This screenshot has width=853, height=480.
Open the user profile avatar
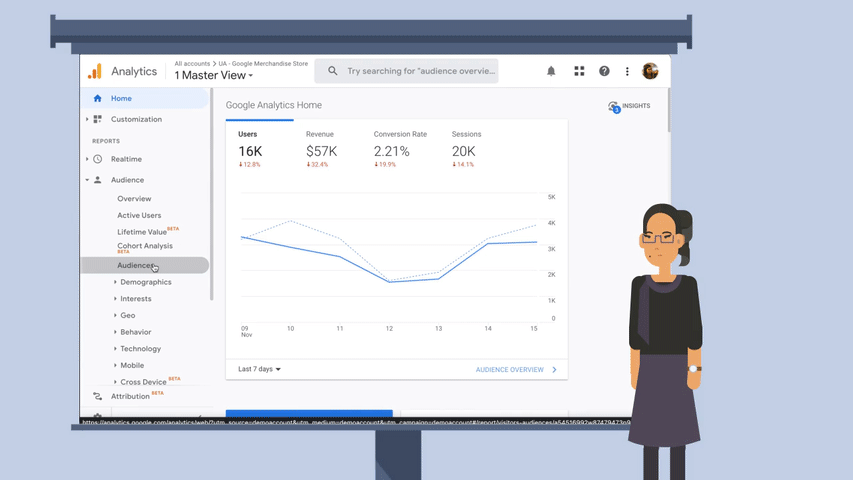650,71
